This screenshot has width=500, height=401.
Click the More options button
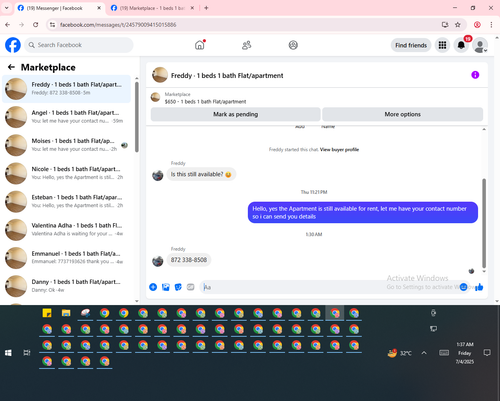pos(403,114)
